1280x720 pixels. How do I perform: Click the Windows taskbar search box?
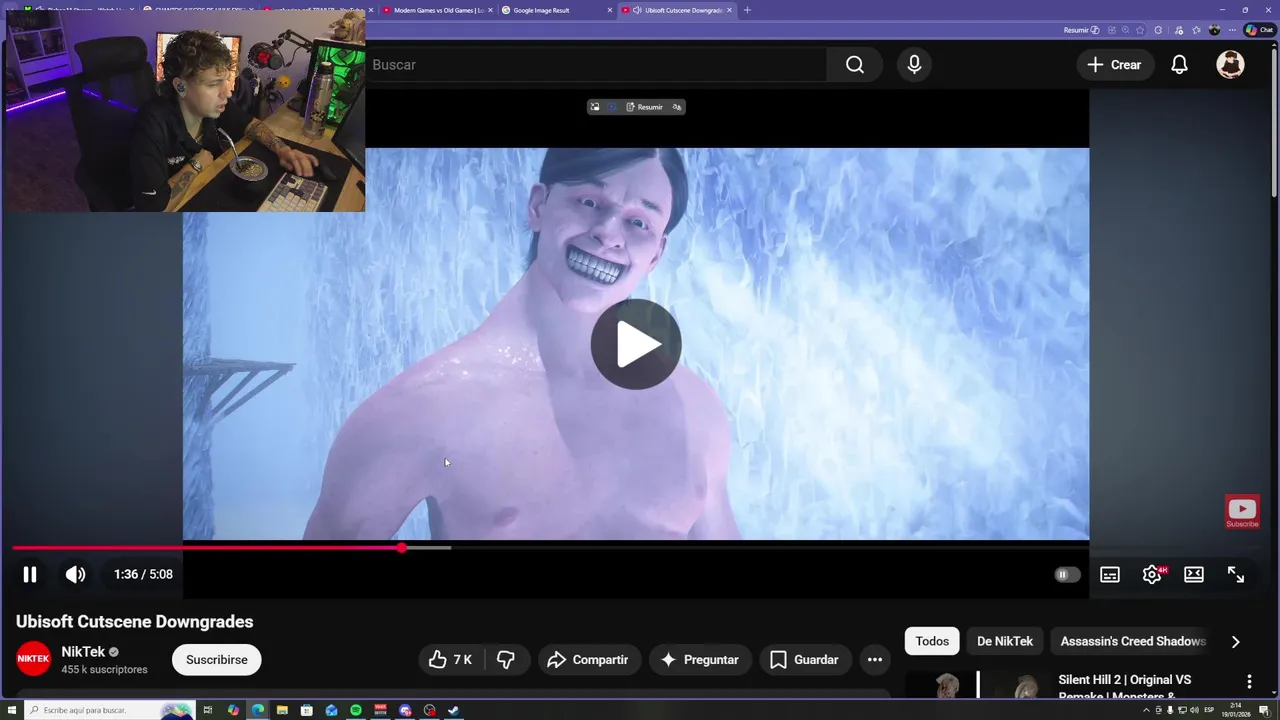pyautogui.click(x=110, y=710)
